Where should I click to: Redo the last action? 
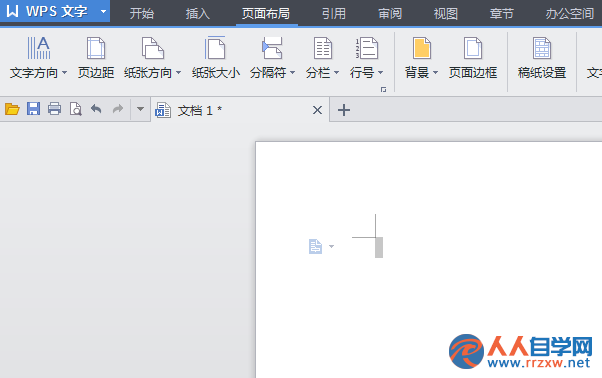[118, 109]
